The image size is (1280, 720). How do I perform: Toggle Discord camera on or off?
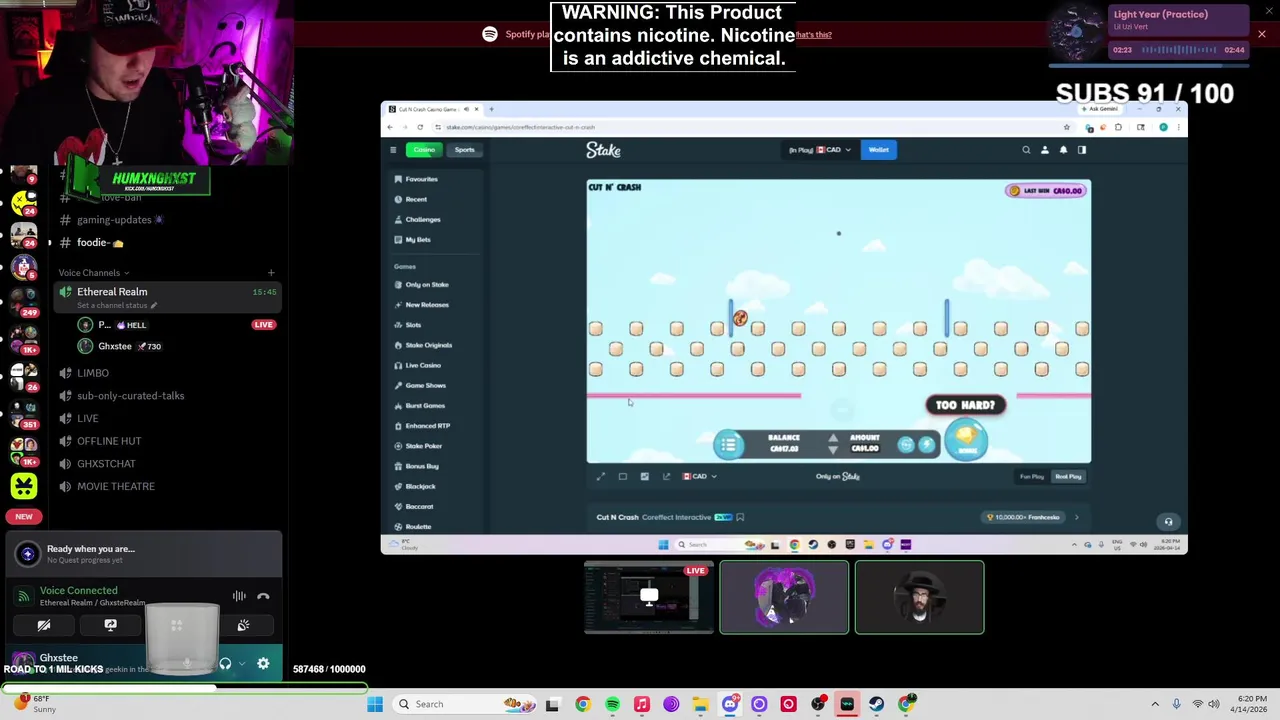click(44, 625)
